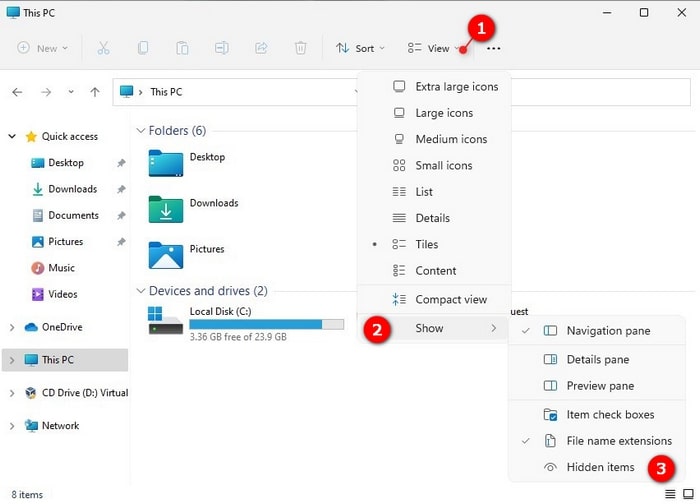Toggle Navigation pane visibility

[x=597, y=331]
